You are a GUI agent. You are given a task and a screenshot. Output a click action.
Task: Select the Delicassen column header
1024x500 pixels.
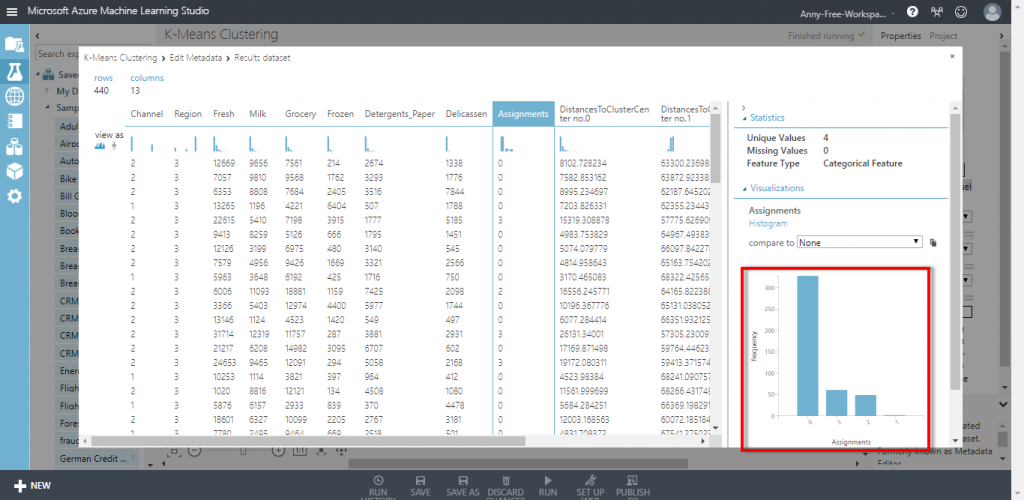[x=466, y=114]
